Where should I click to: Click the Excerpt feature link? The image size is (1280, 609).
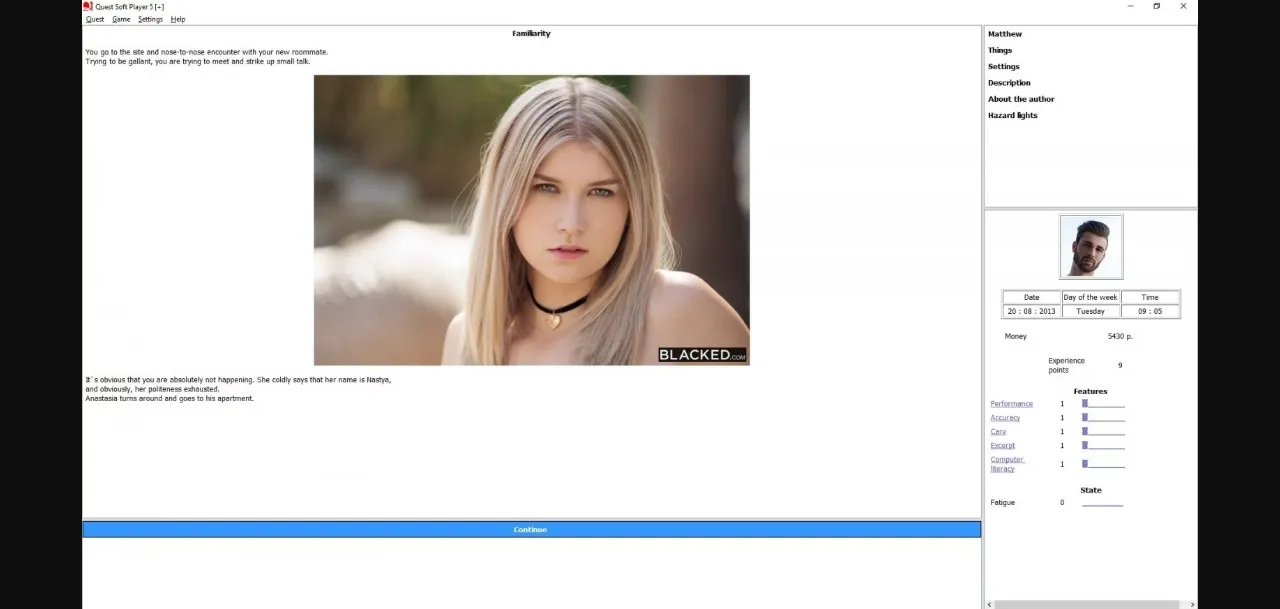pos(1002,446)
